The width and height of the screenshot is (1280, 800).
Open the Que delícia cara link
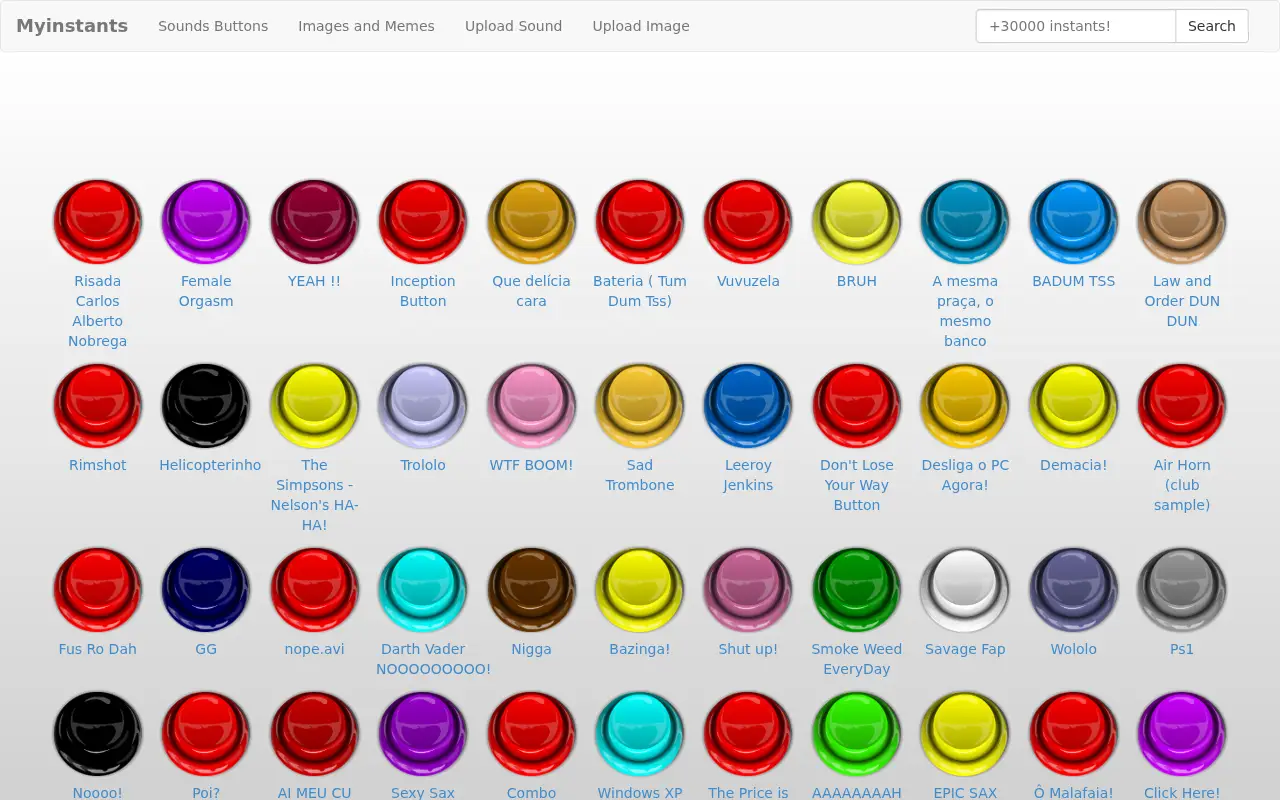[x=531, y=291]
